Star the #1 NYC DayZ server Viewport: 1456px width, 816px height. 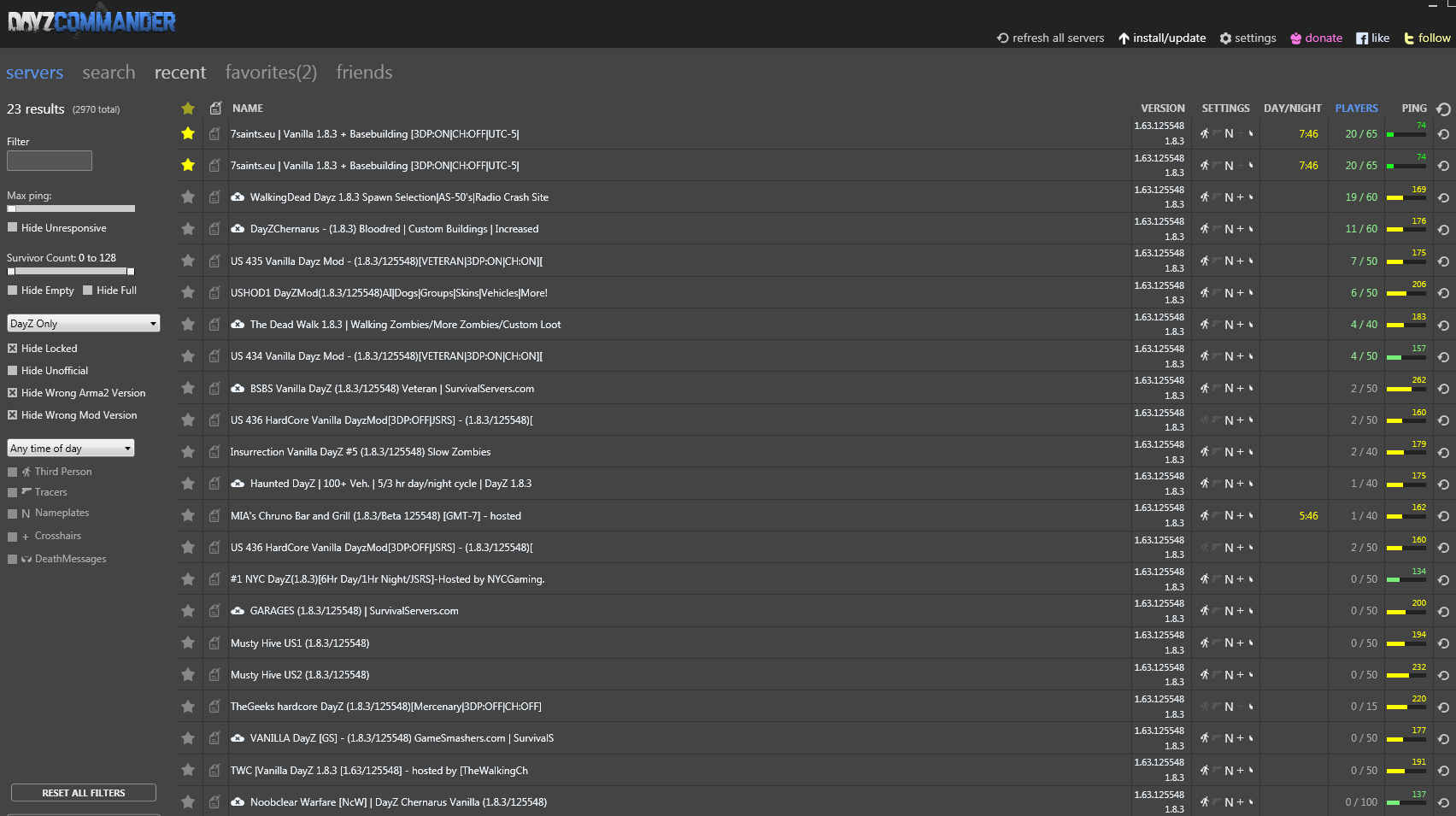tap(188, 579)
